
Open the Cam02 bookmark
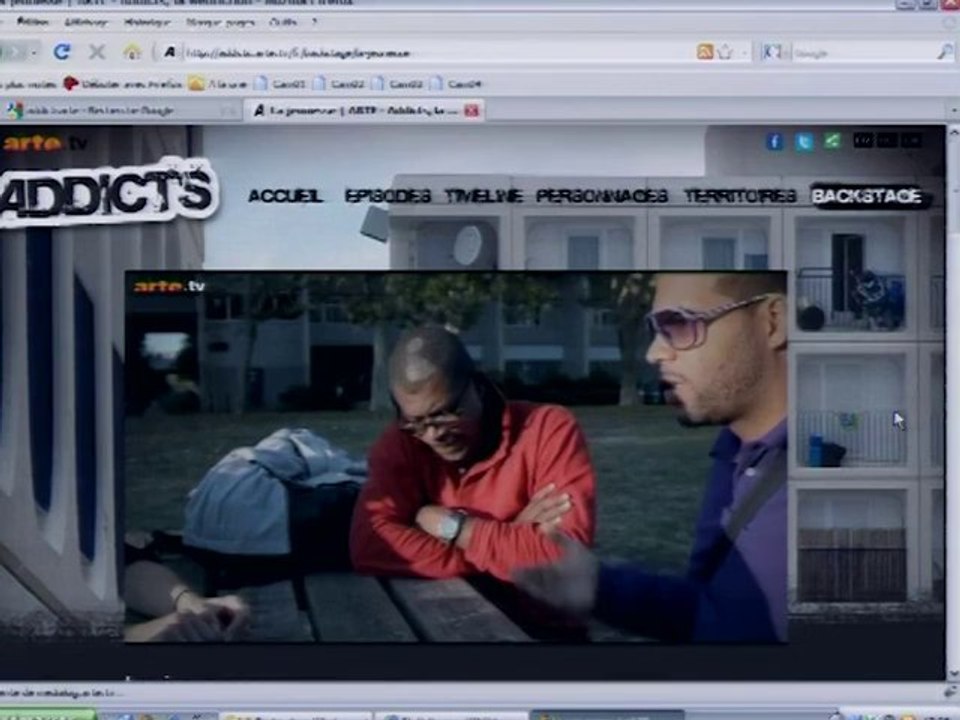(339, 83)
